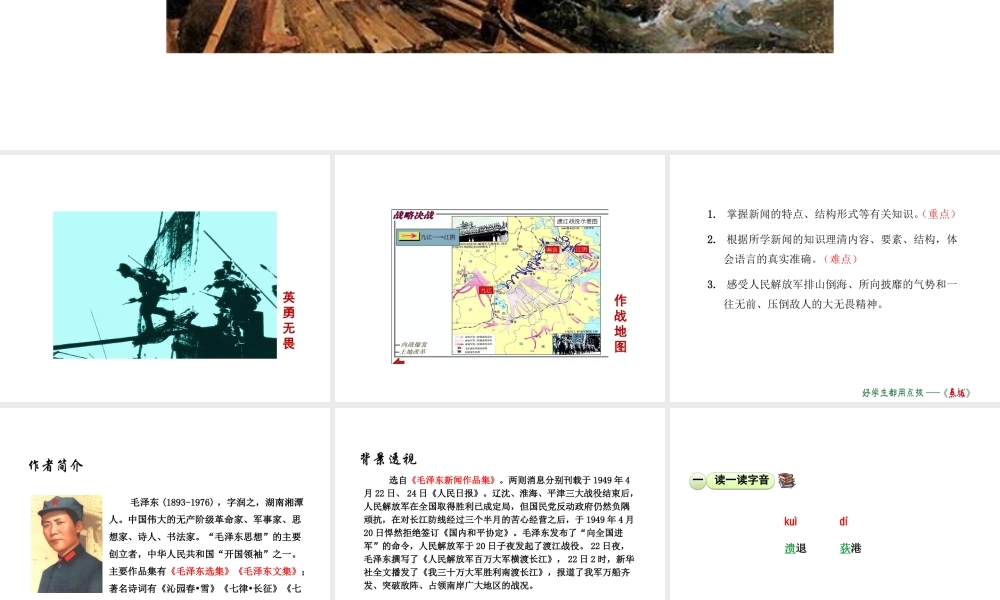The width and height of the screenshot is (1000, 600).
Task: Click the red vertical caption 作战地图
Action: click(620, 323)
